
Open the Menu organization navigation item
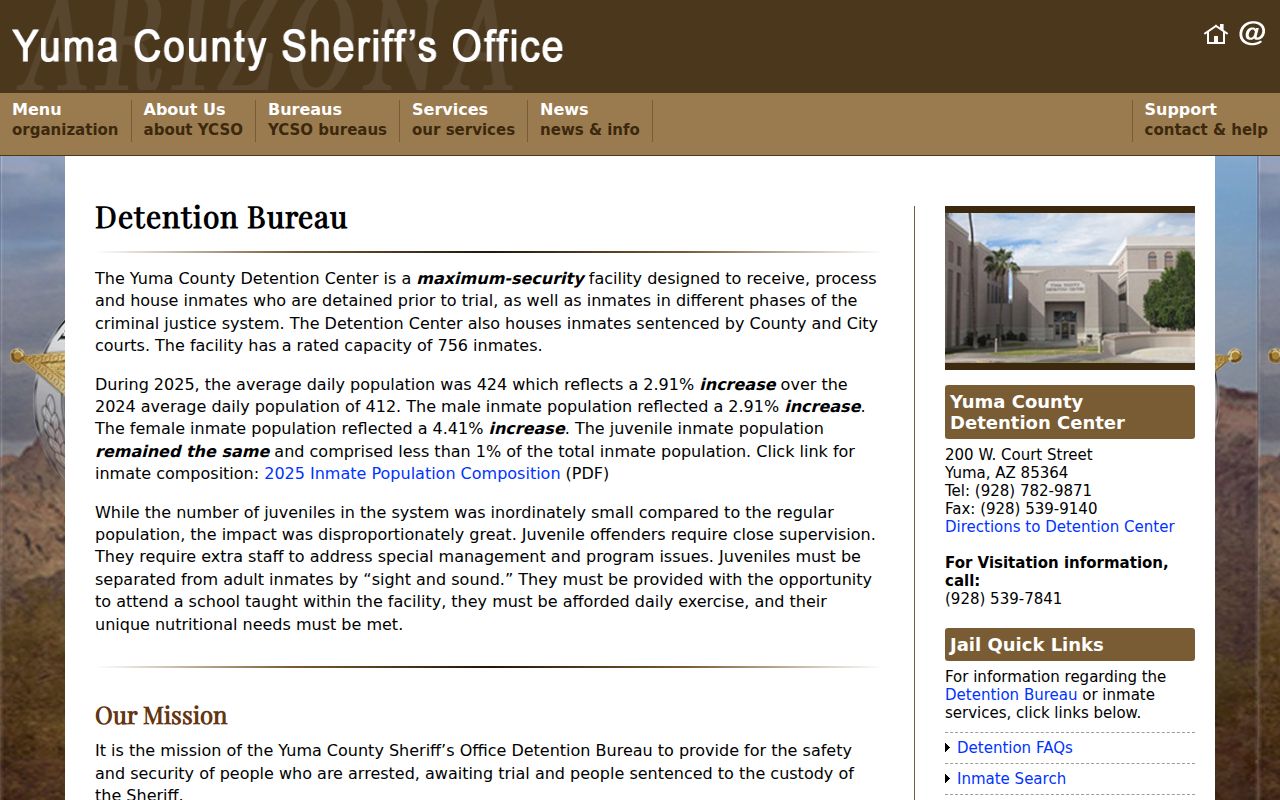(x=65, y=119)
